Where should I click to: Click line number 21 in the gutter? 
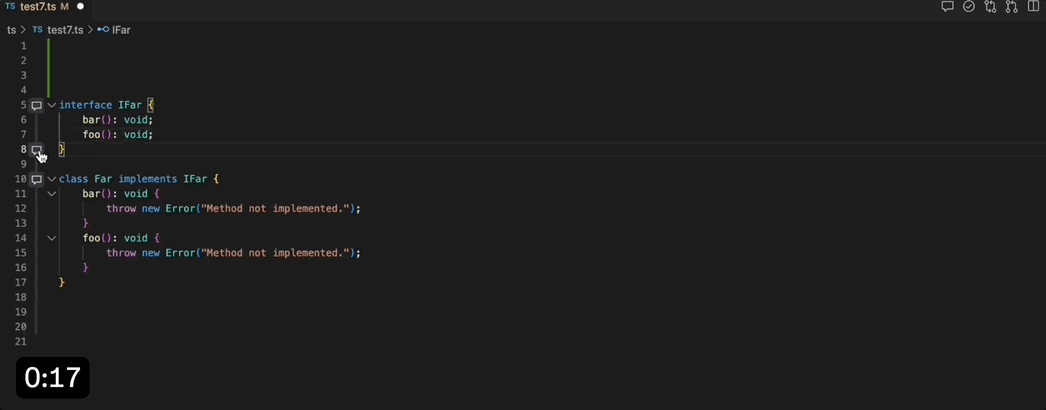(21, 341)
